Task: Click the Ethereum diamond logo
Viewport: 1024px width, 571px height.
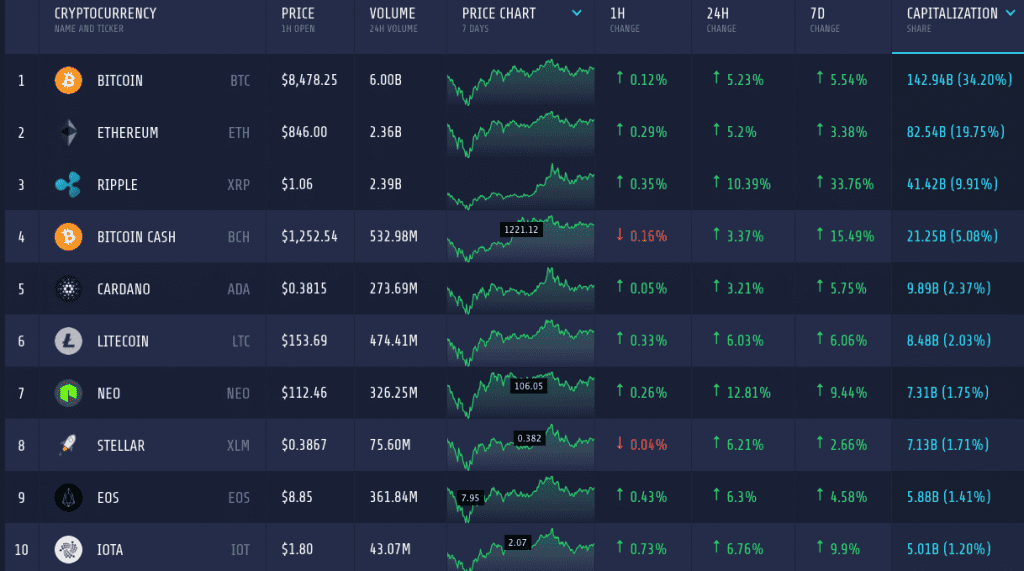Action: pos(68,133)
